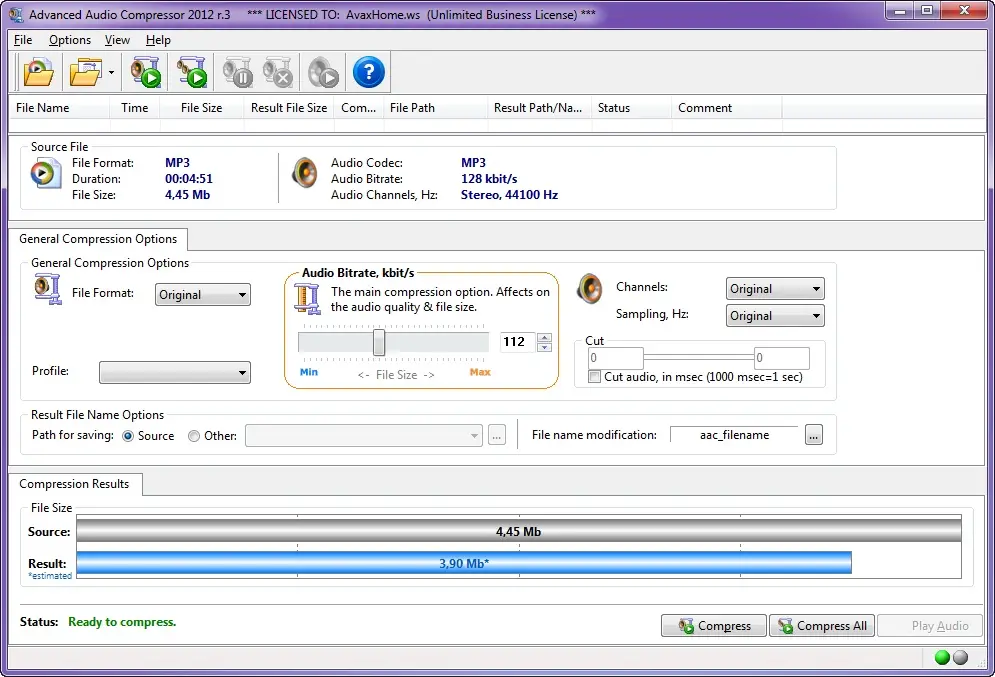Click the green status indicator light
The image size is (995, 677).
pos(942,657)
